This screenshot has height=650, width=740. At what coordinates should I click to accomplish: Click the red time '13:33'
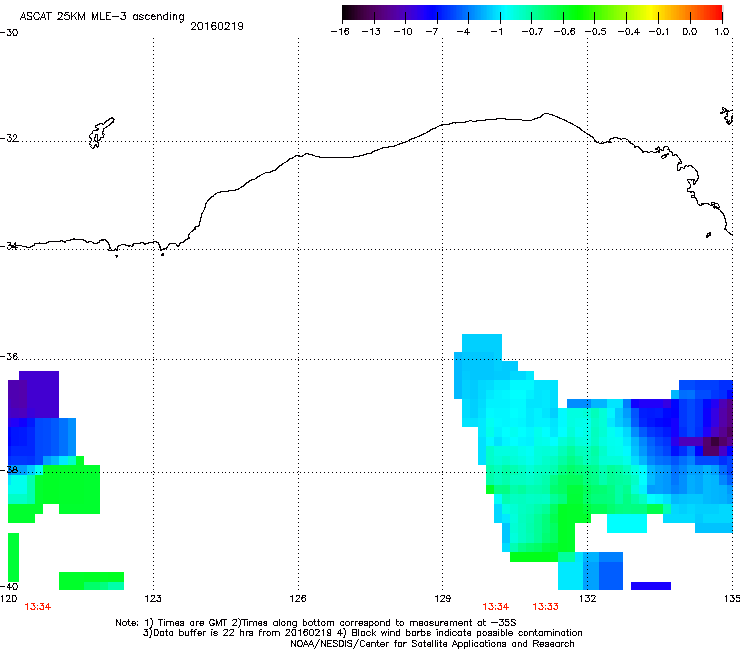pyautogui.click(x=546, y=607)
